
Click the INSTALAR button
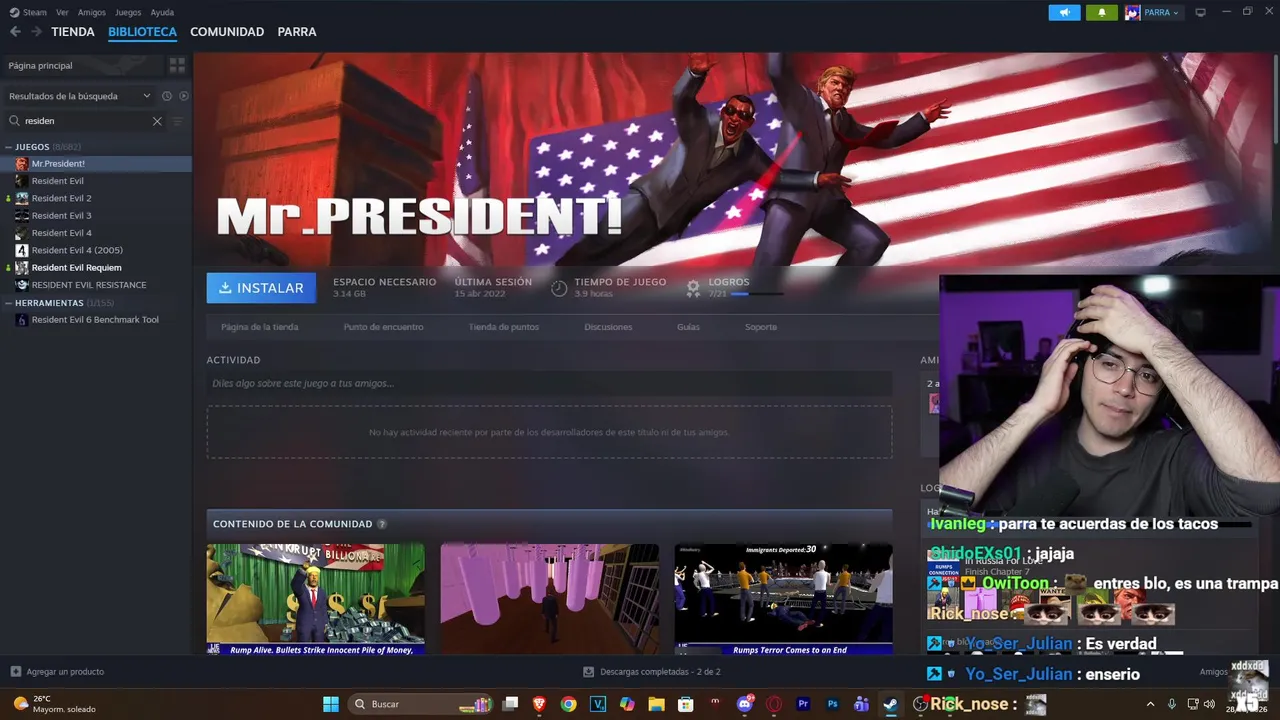coord(261,288)
